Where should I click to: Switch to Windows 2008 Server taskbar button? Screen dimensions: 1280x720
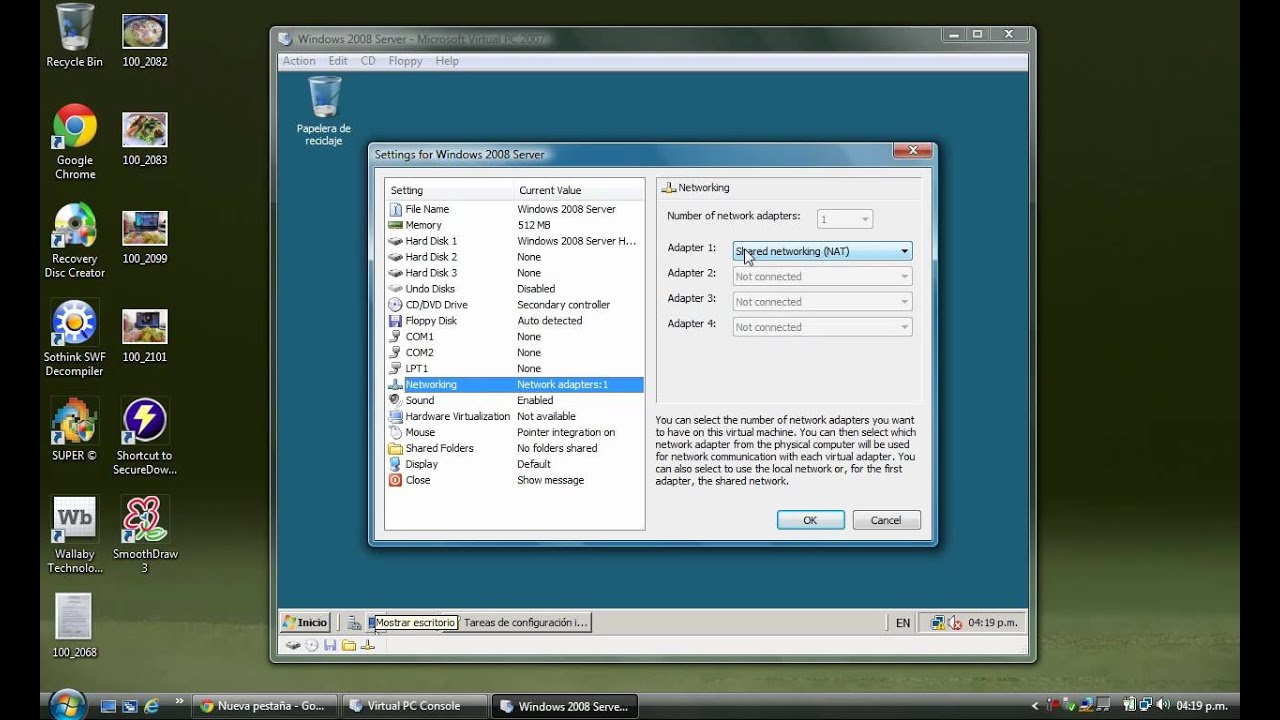565,706
